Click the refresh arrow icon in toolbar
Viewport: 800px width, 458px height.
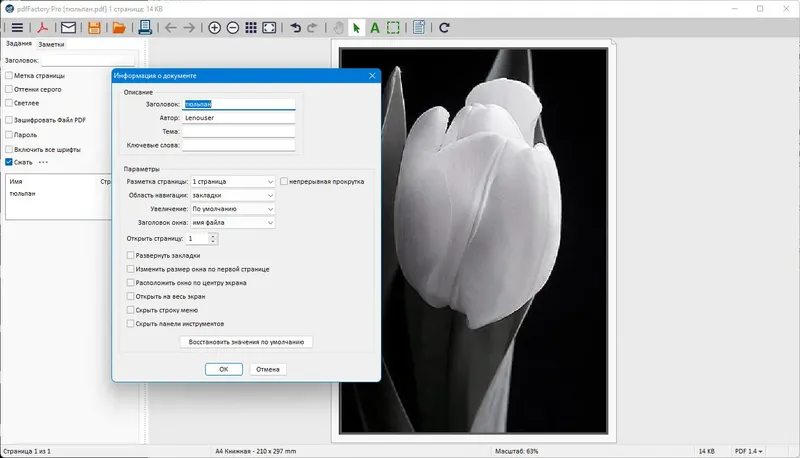[x=444, y=28]
